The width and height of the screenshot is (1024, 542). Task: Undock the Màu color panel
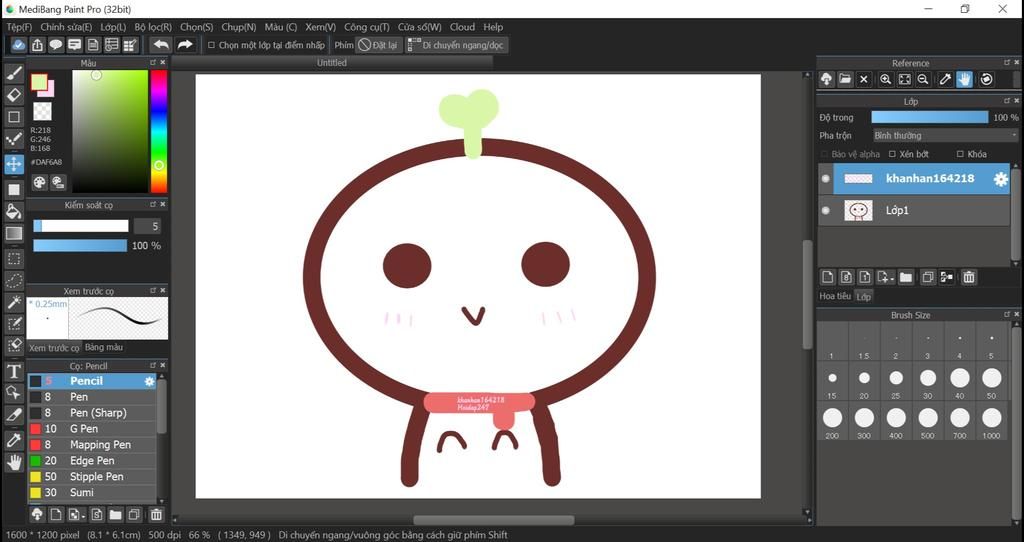[153, 63]
